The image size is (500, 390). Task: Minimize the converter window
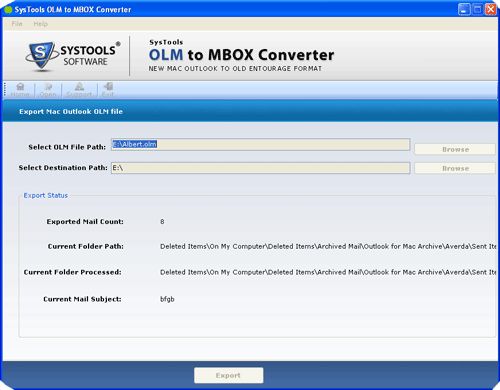click(464, 9)
